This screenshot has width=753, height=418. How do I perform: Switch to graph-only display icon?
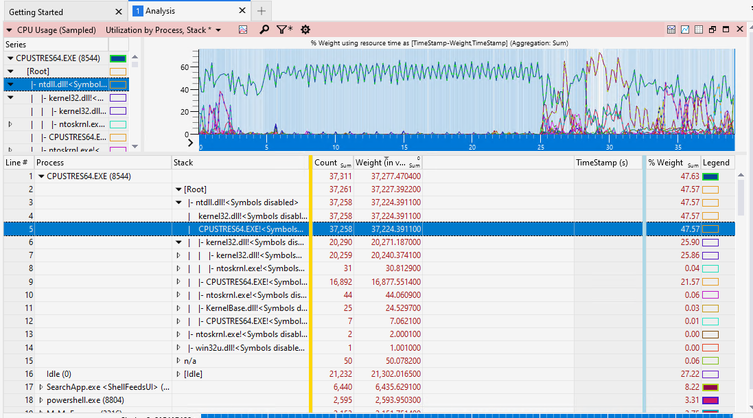(x=685, y=30)
